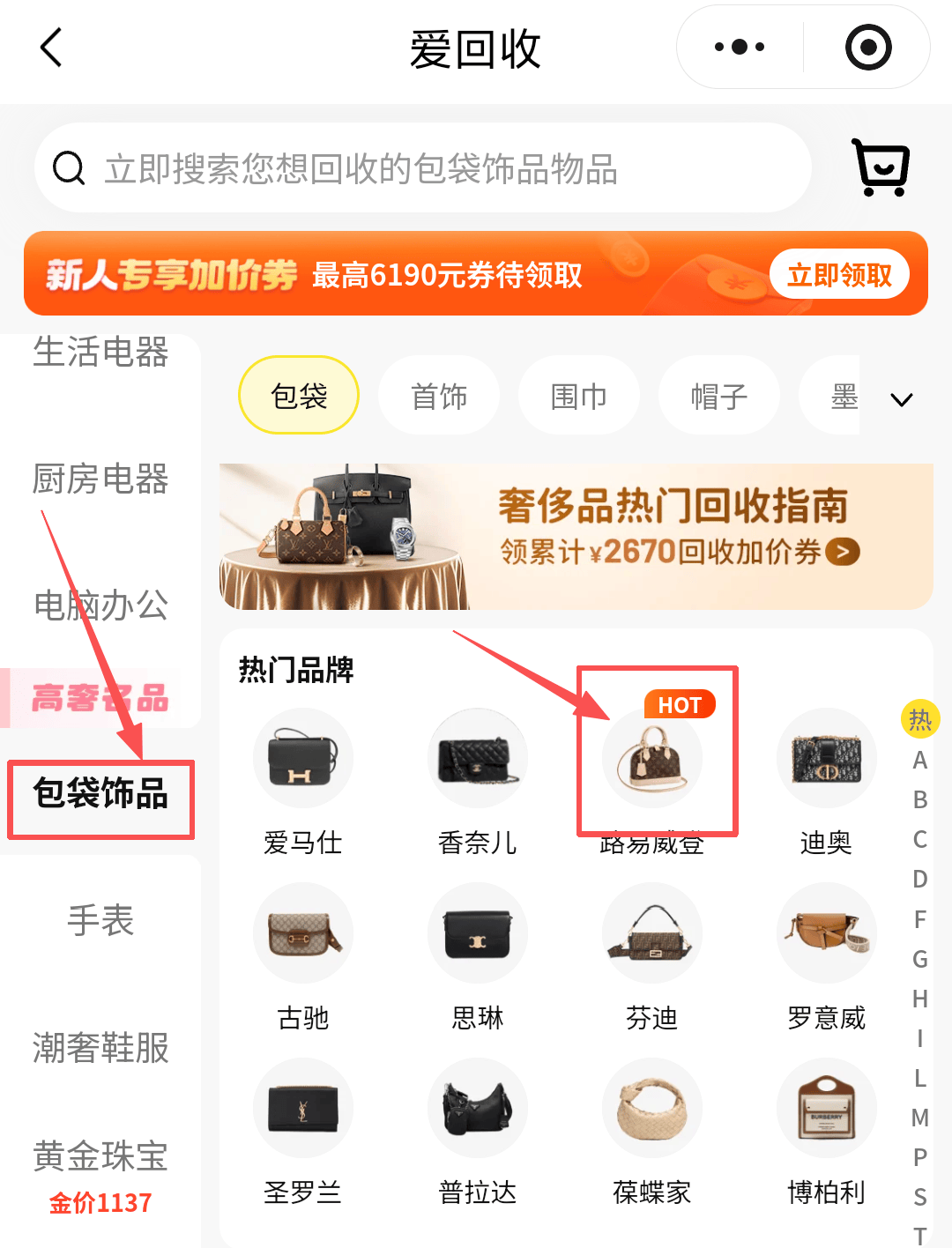Select the Hermès bag brand icon
This screenshot has height=1248, width=952.
[x=303, y=758]
